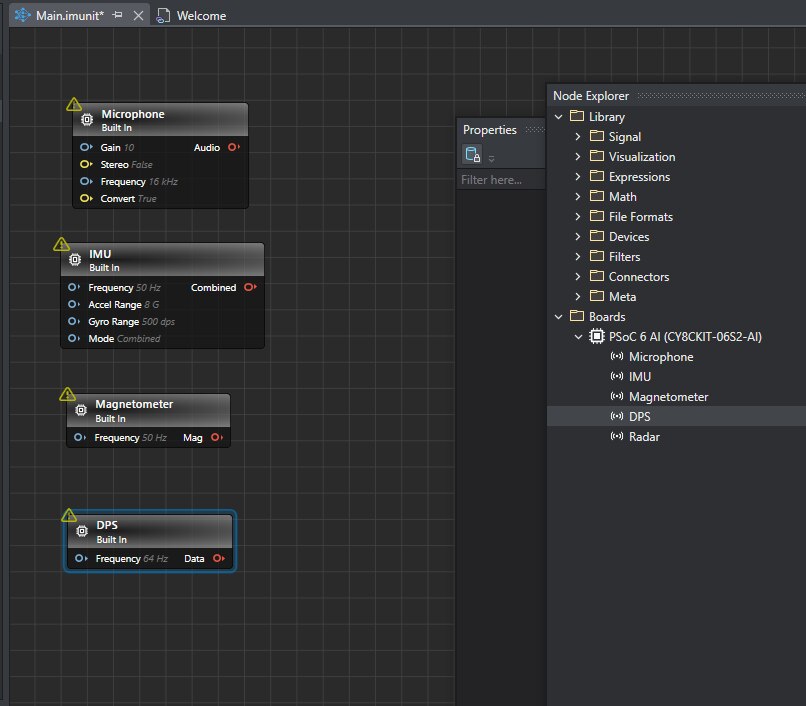The height and width of the screenshot is (706, 806).
Task: Click the DPS node chip icon
Action: tap(82, 531)
